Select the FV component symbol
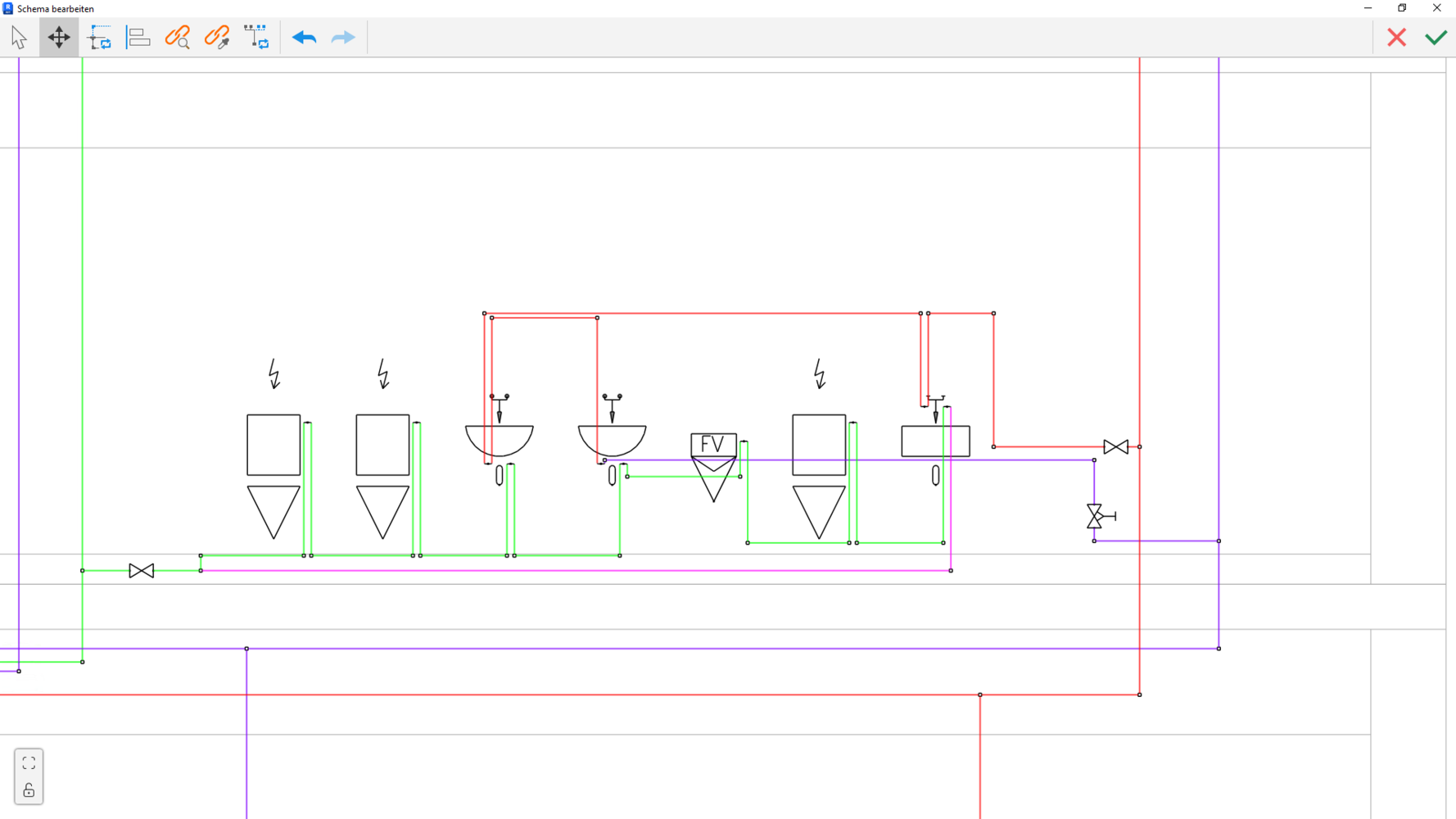 [x=713, y=445]
